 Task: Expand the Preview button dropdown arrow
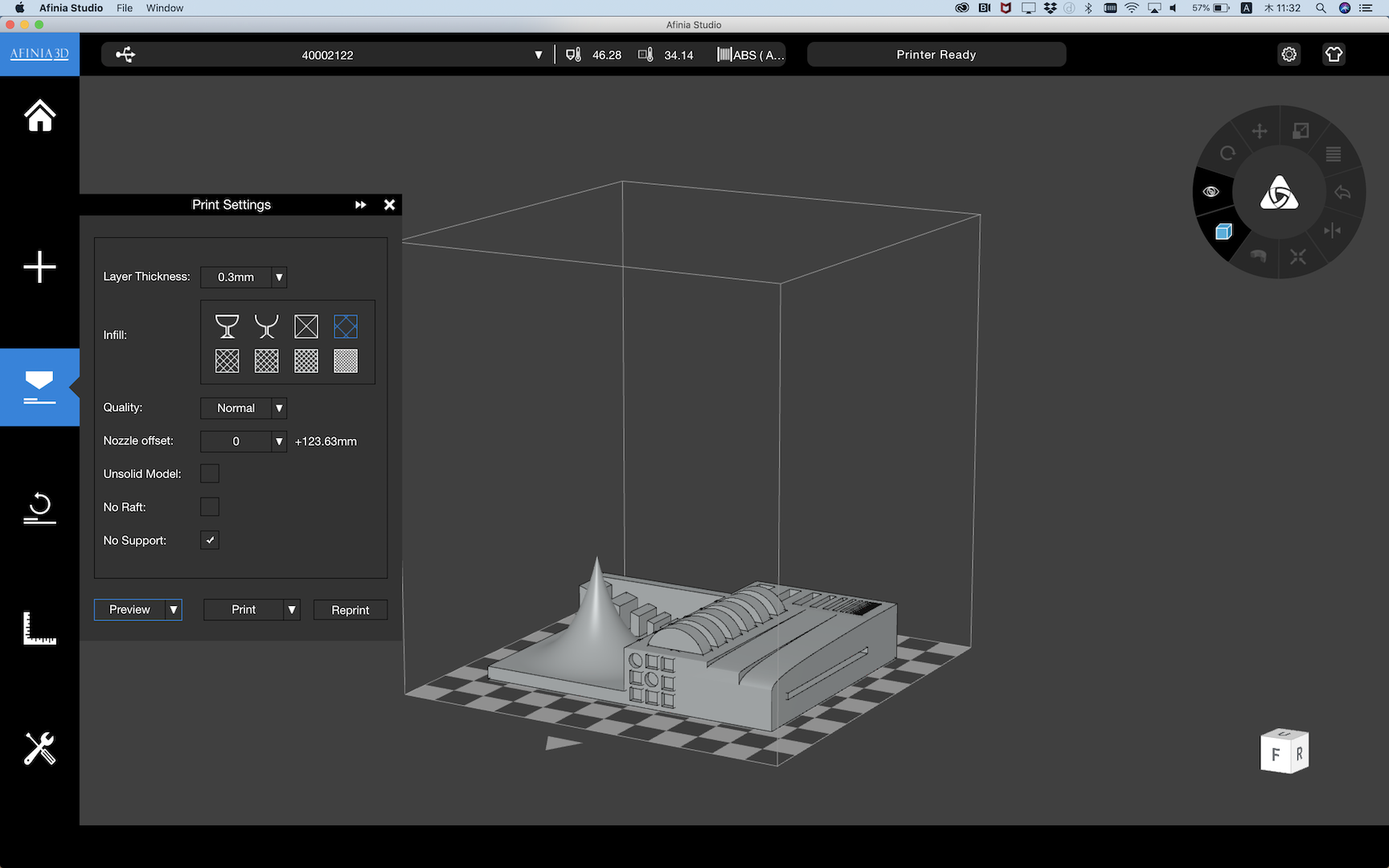point(173,610)
